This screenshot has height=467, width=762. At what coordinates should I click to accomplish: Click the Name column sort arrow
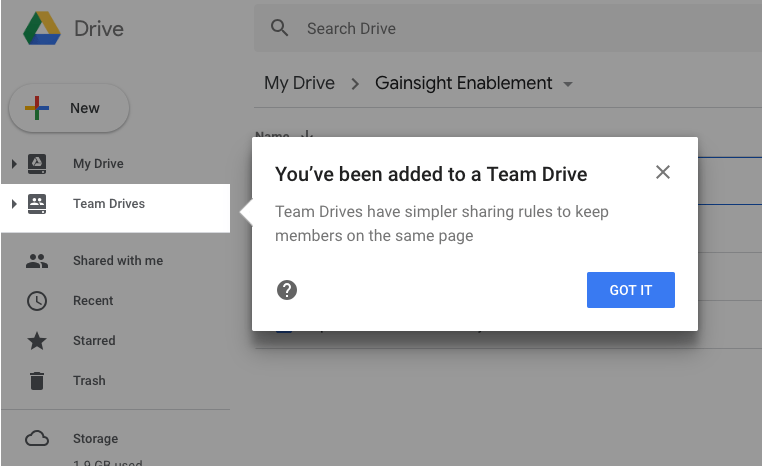306,137
